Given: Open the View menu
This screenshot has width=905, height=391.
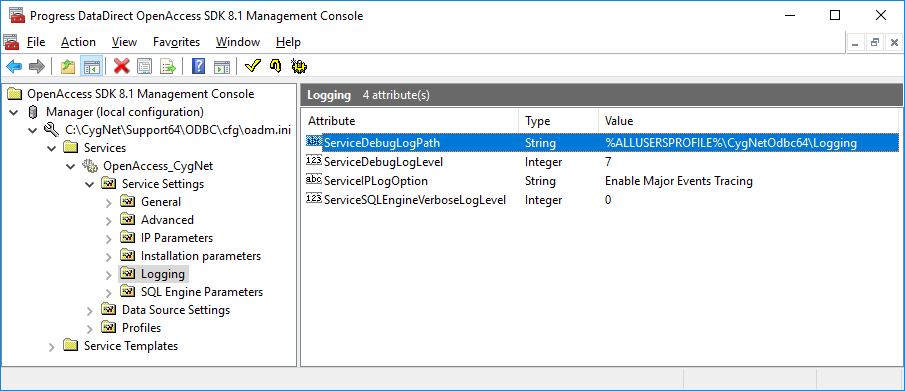Looking at the screenshot, I should pos(124,42).
